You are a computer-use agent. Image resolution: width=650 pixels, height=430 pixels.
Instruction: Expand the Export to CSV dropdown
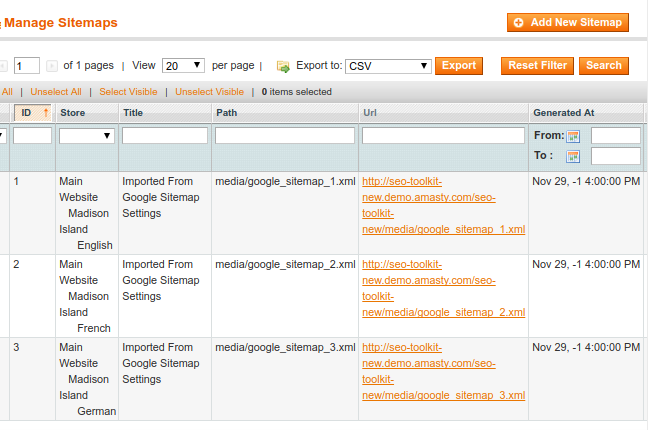(388, 66)
